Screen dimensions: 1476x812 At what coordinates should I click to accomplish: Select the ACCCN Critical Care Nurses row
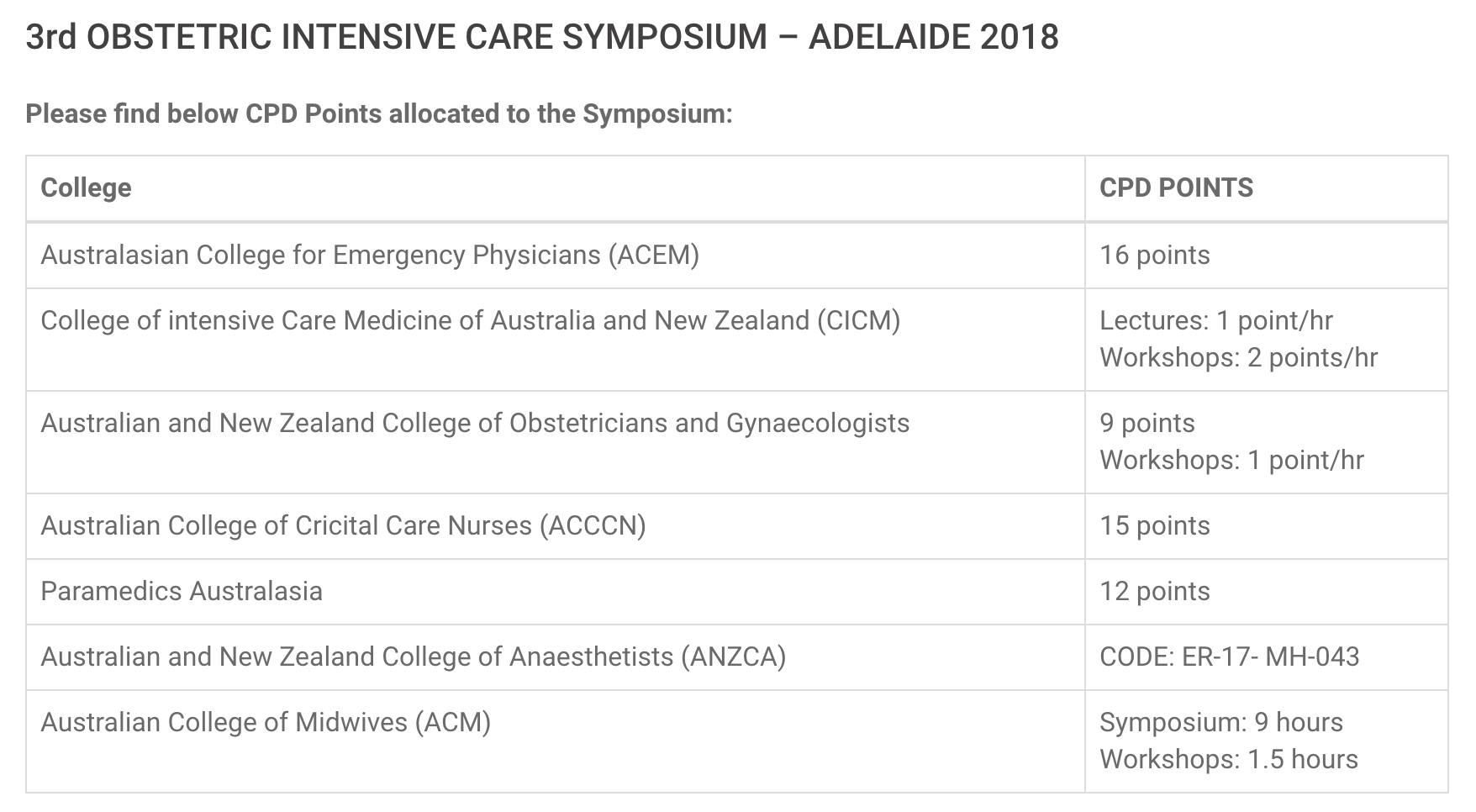click(x=736, y=526)
